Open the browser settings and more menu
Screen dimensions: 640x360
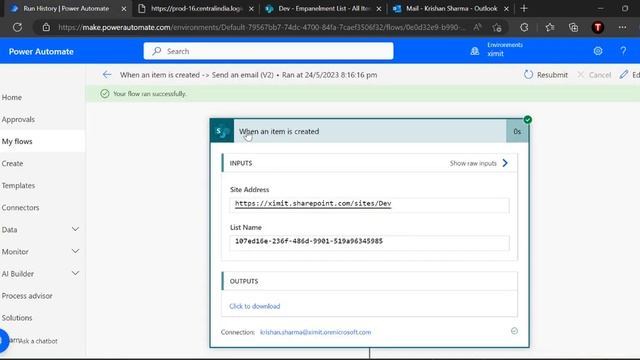click(622, 27)
